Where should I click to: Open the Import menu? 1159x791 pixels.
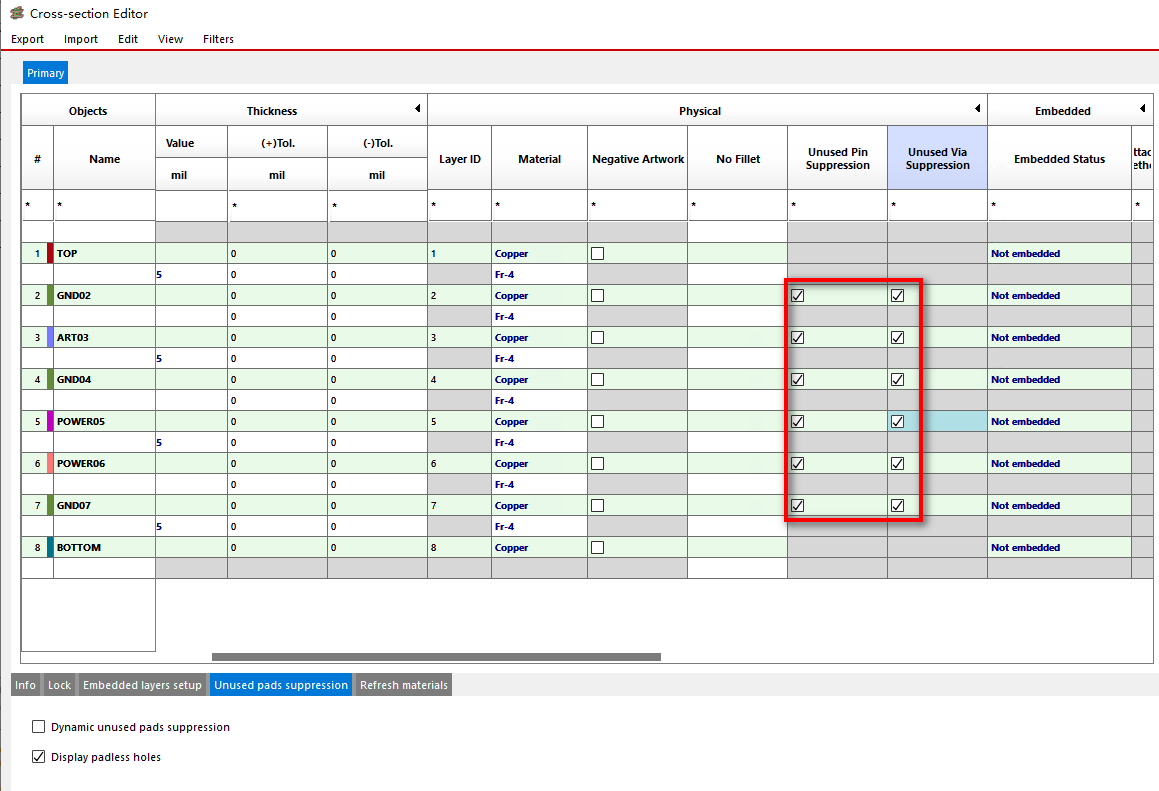80,39
